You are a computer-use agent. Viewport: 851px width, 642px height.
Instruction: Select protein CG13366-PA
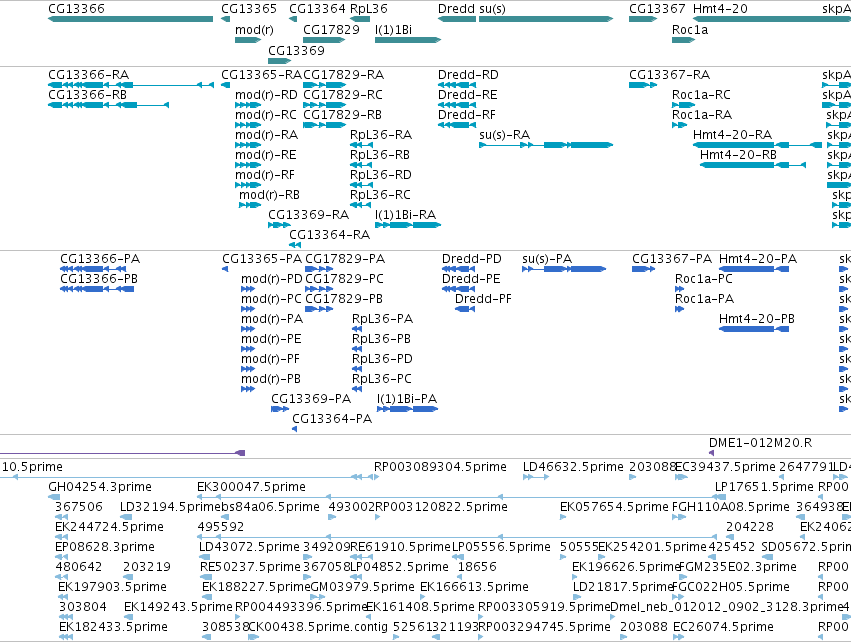pos(100,258)
